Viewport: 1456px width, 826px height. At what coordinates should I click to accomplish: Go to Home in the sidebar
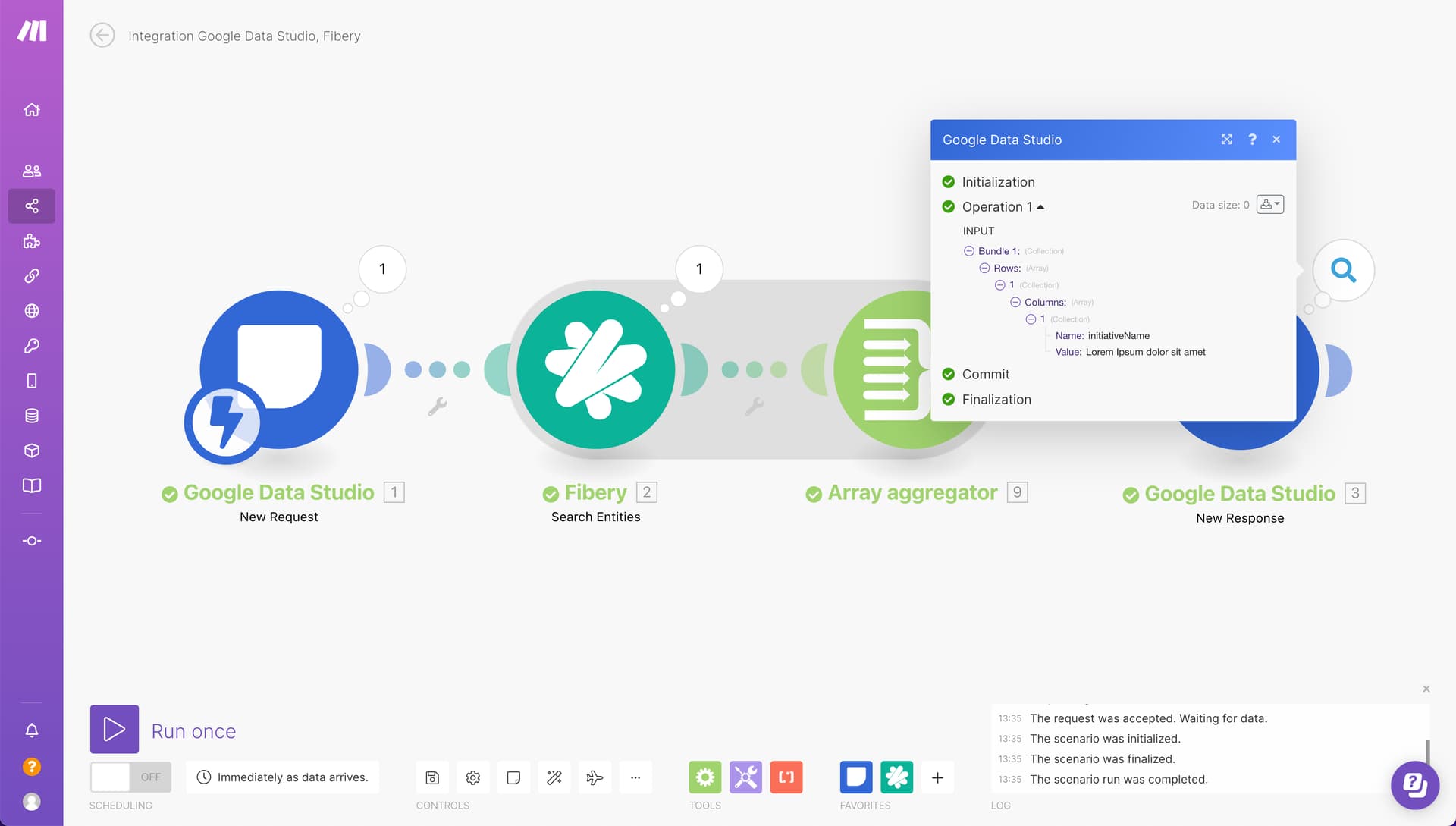point(32,109)
